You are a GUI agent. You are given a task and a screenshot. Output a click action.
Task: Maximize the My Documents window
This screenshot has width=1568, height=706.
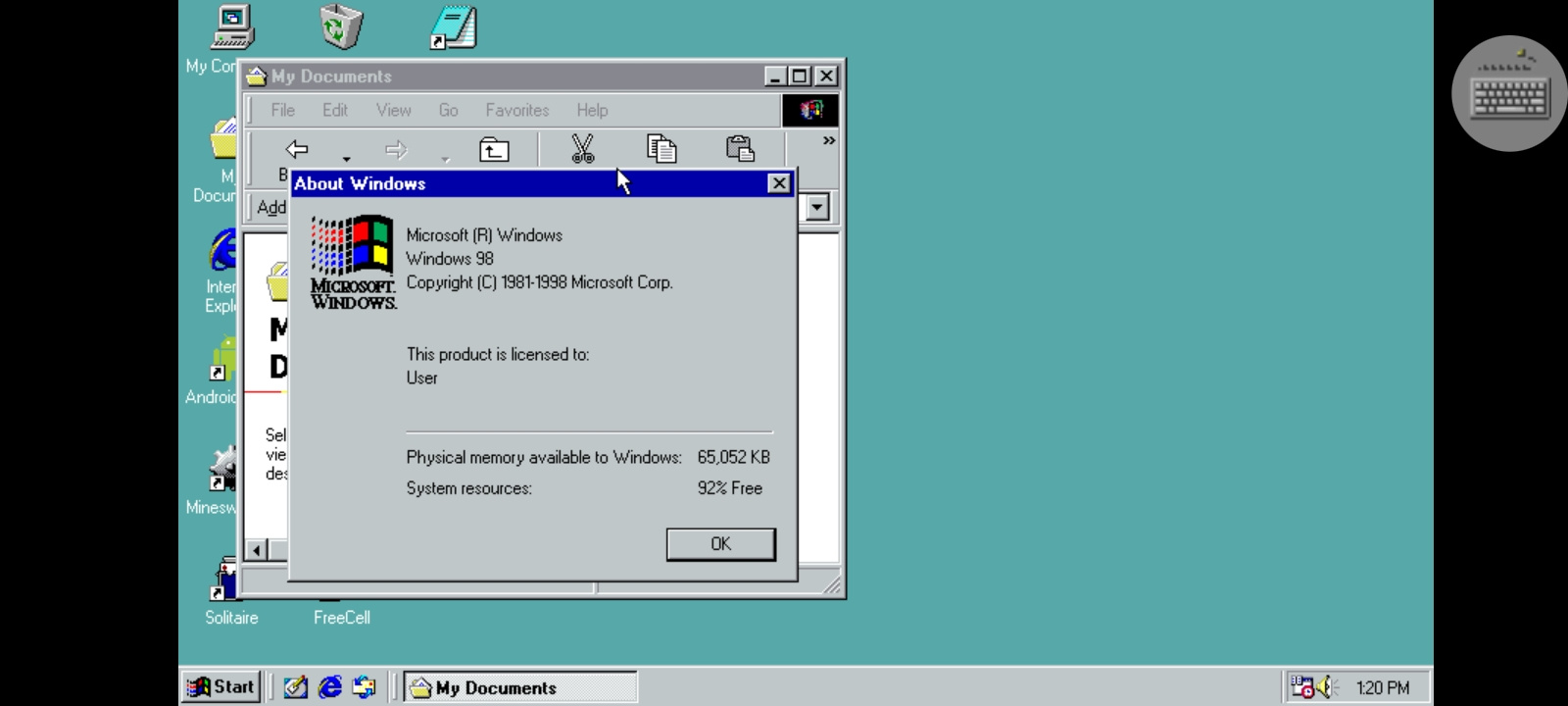[800, 76]
